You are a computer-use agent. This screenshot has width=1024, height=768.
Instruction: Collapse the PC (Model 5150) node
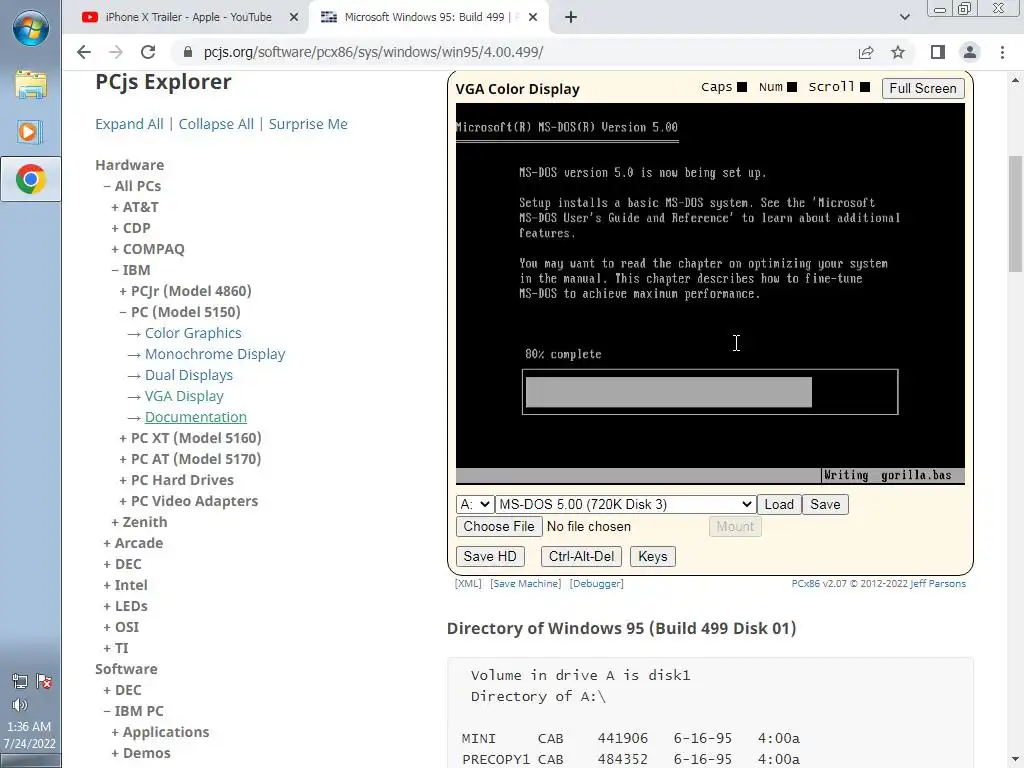pyautogui.click(x=180, y=312)
